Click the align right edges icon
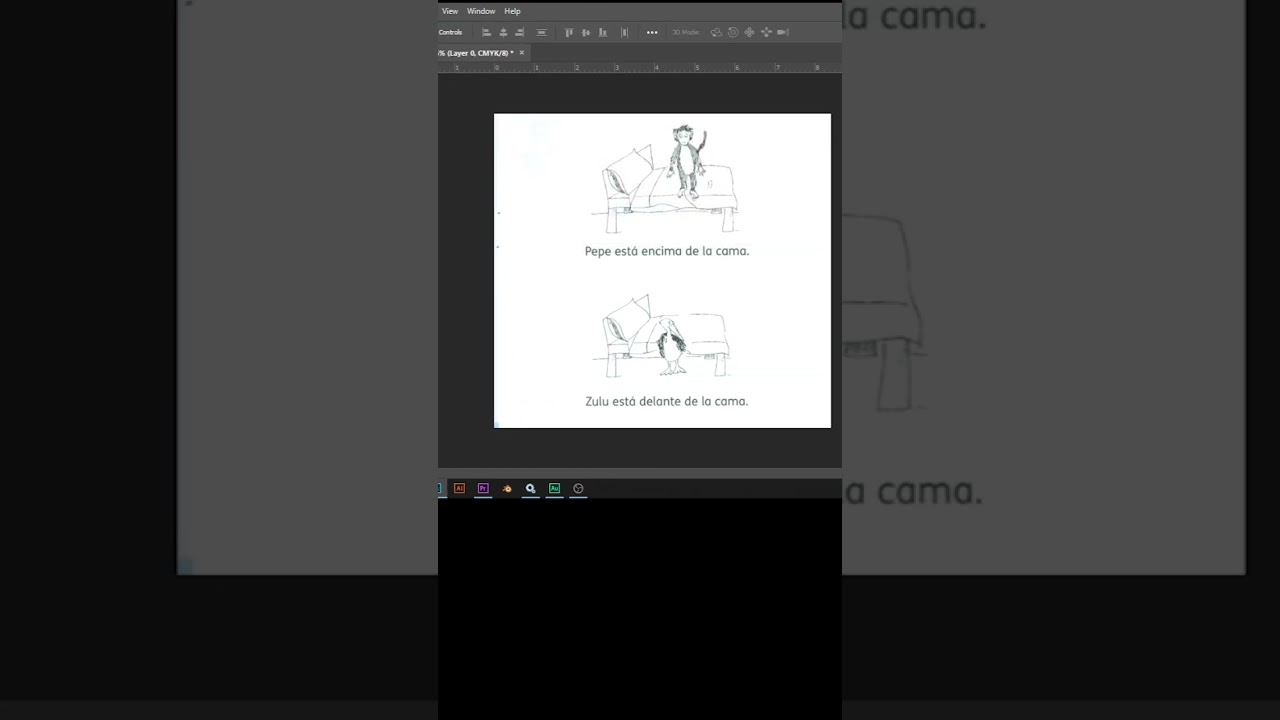The width and height of the screenshot is (1280, 720). (x=520, y=32)
